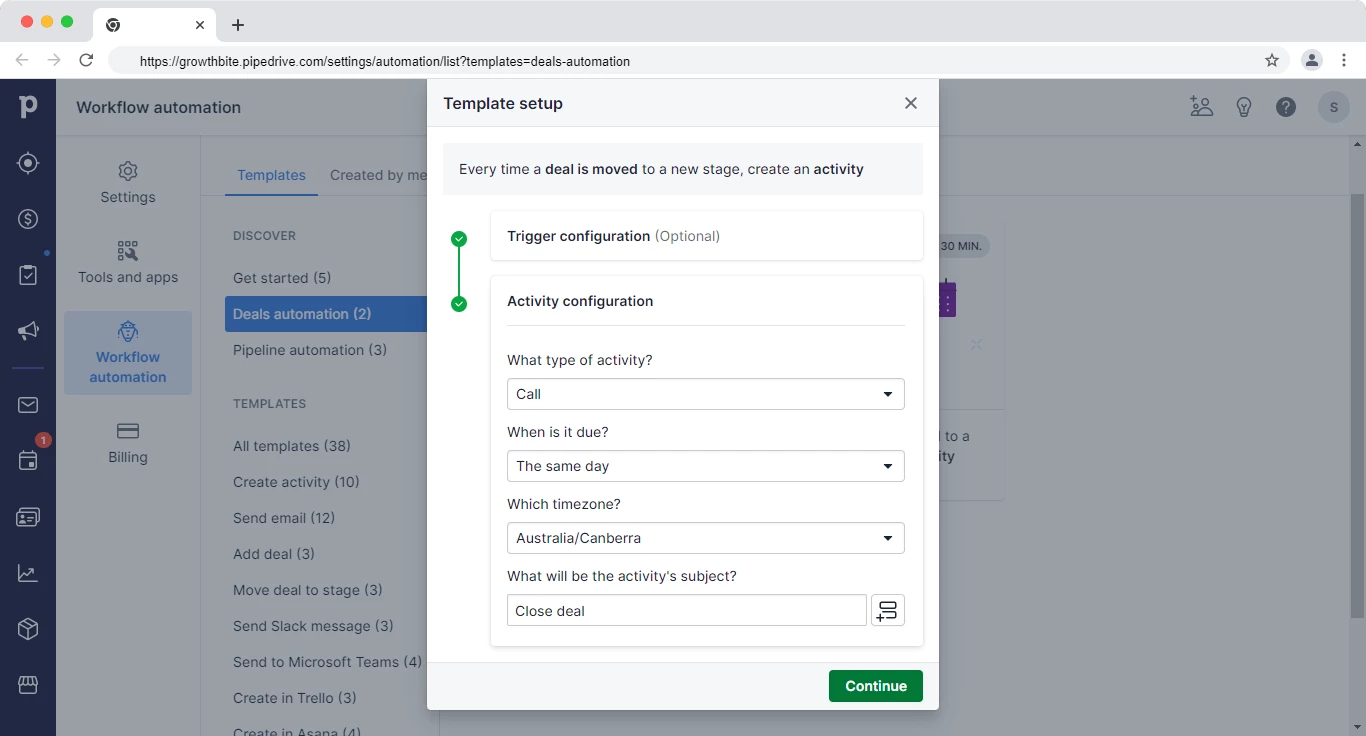Open Marketplace store icon in sidebar
Screen dimensions: 1366x736
tap(28, 685)
